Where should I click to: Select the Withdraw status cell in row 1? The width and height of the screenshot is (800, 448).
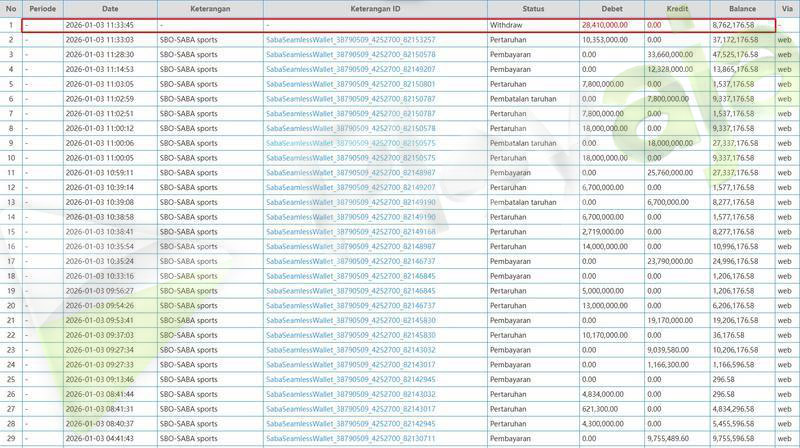point(506,23)
